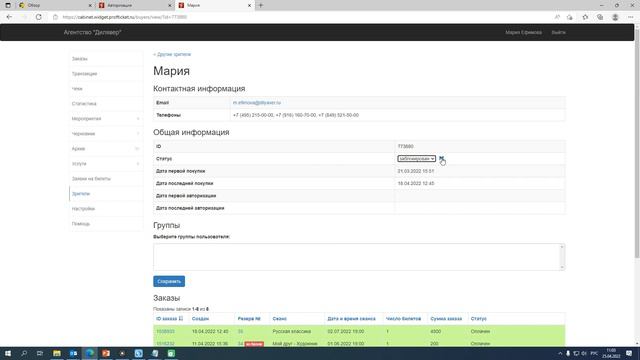
Task: Expand Архив sidebar submenu
Action: tap(106, 149)
